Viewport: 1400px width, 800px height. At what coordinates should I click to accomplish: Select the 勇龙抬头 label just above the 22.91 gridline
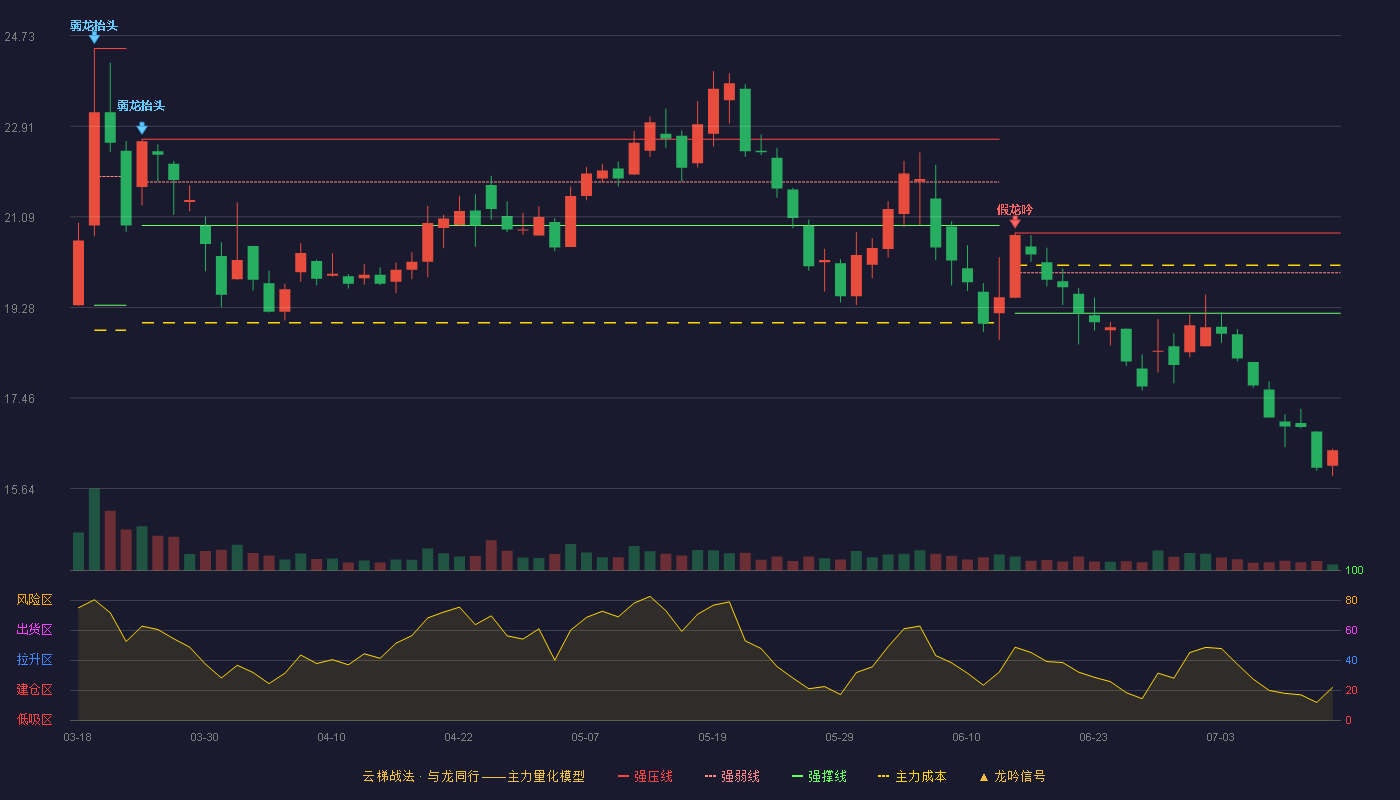pyautogui.click(x=141, y=106)
